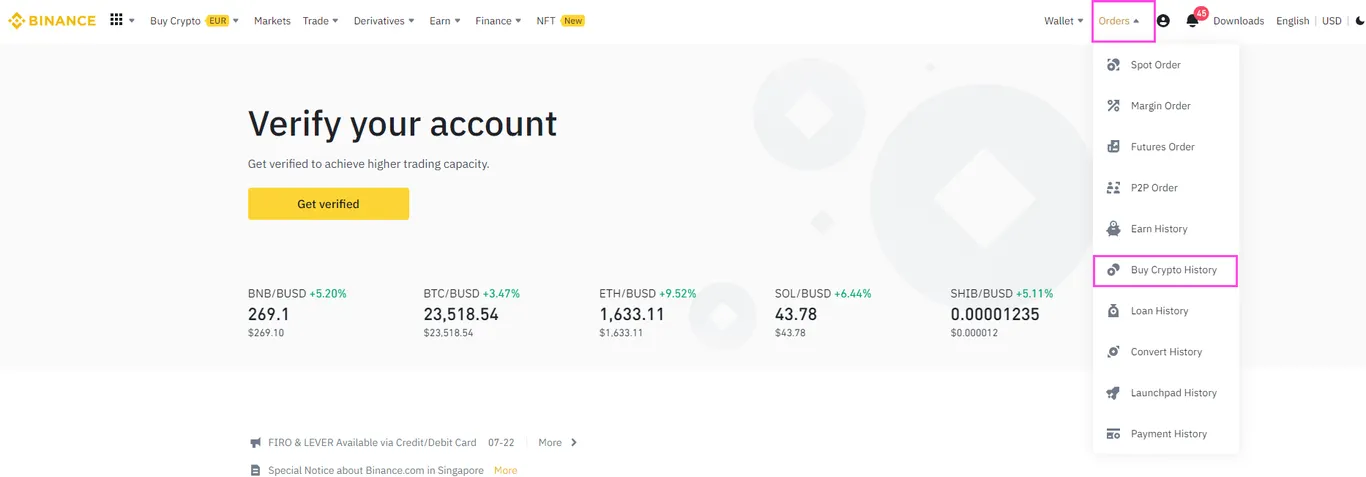Toggle dark mode moon icon
The height and width of the screenshot is (477, 1366).
[1359, 21]
